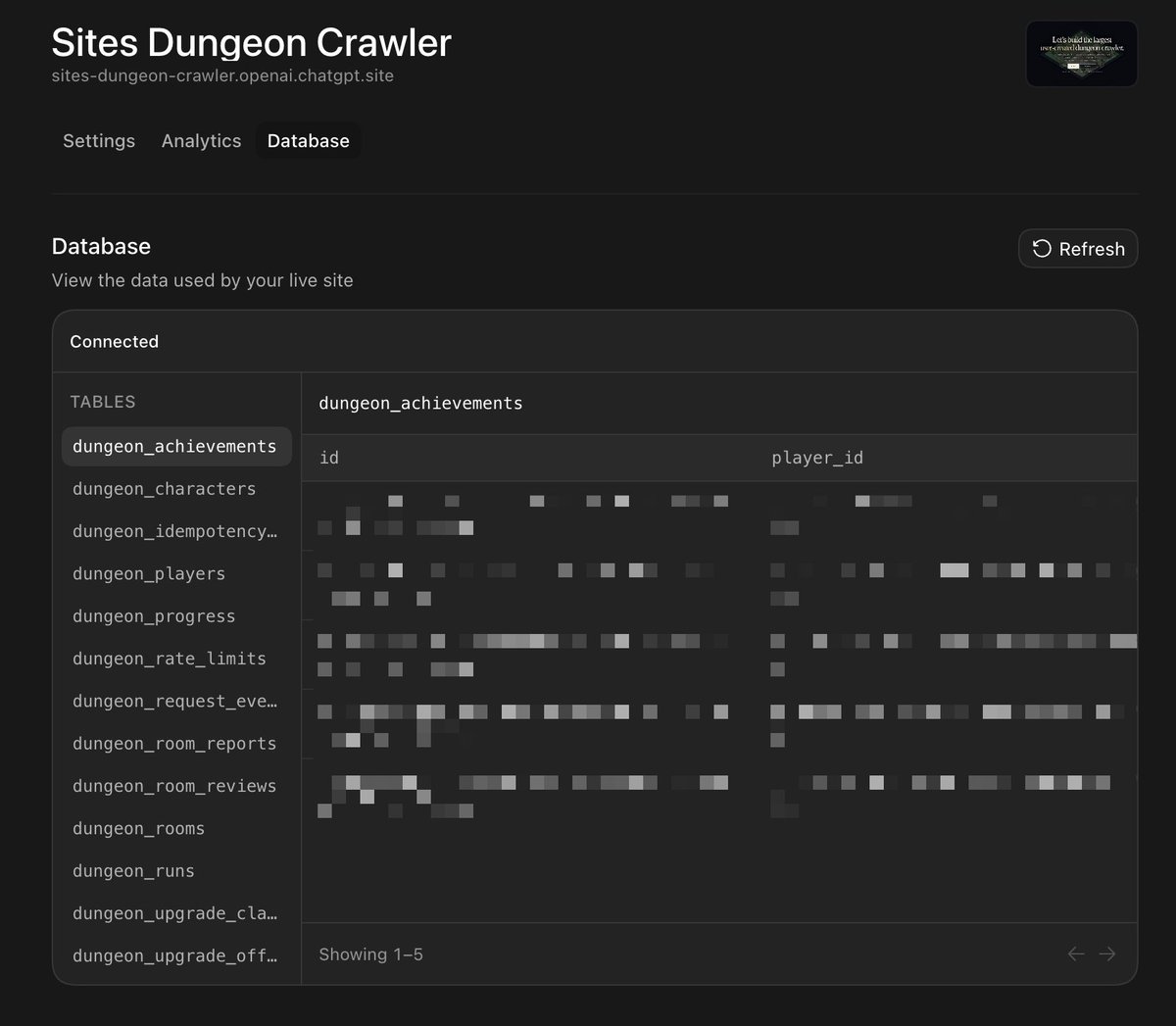The image size is (1176, 1026).
Task: Select the dungeon_request_eve… table
Action: 176,701
